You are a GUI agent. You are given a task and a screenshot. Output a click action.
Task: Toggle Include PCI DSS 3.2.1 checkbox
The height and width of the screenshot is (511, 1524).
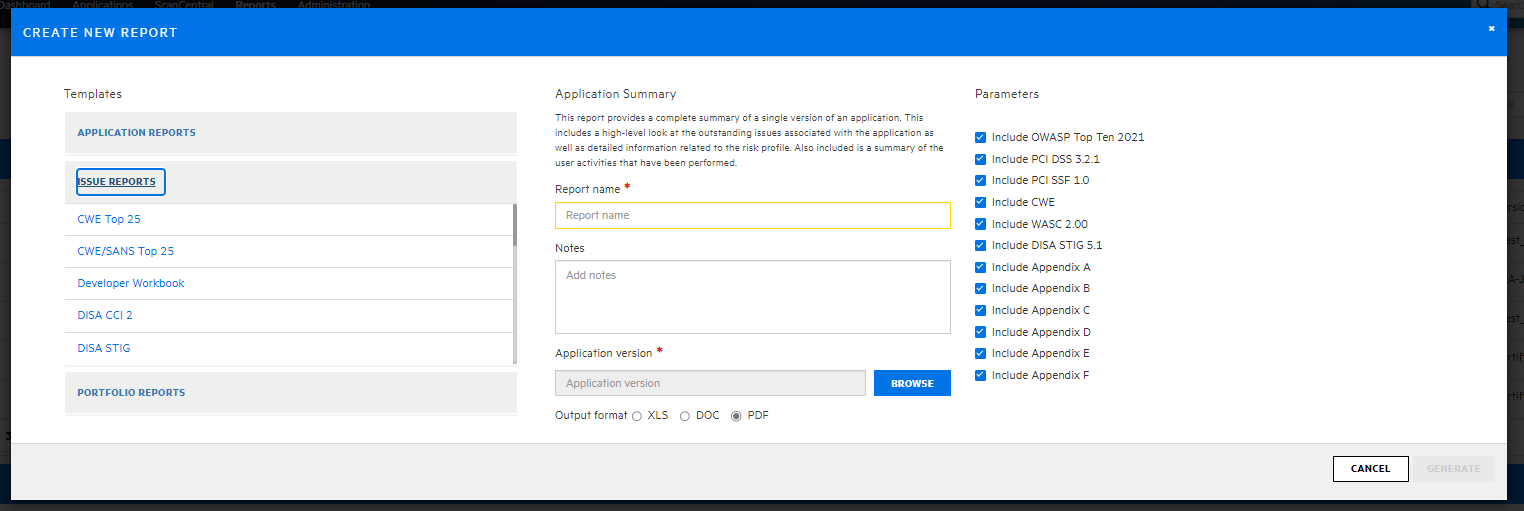click(x=981, y=159)
